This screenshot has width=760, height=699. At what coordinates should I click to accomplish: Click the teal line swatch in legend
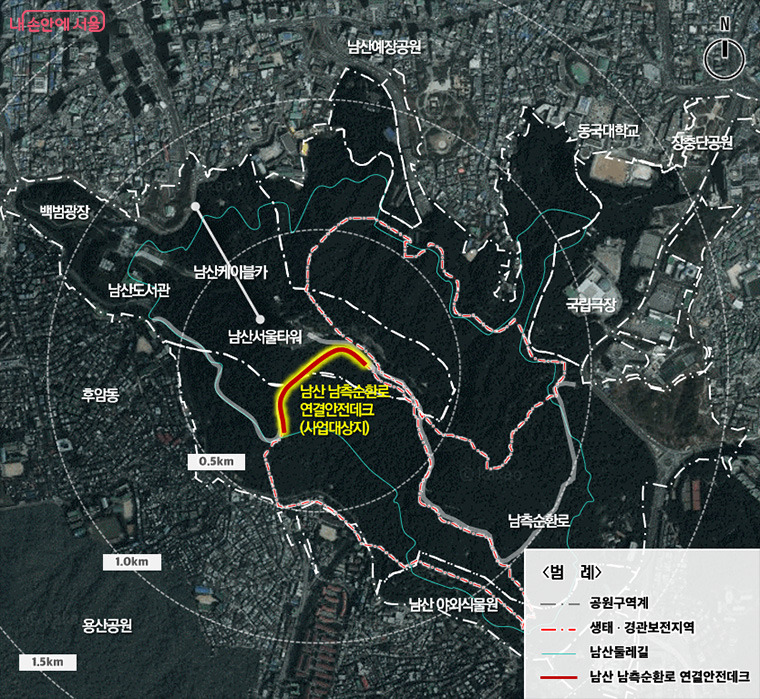[x=558, y=653]
